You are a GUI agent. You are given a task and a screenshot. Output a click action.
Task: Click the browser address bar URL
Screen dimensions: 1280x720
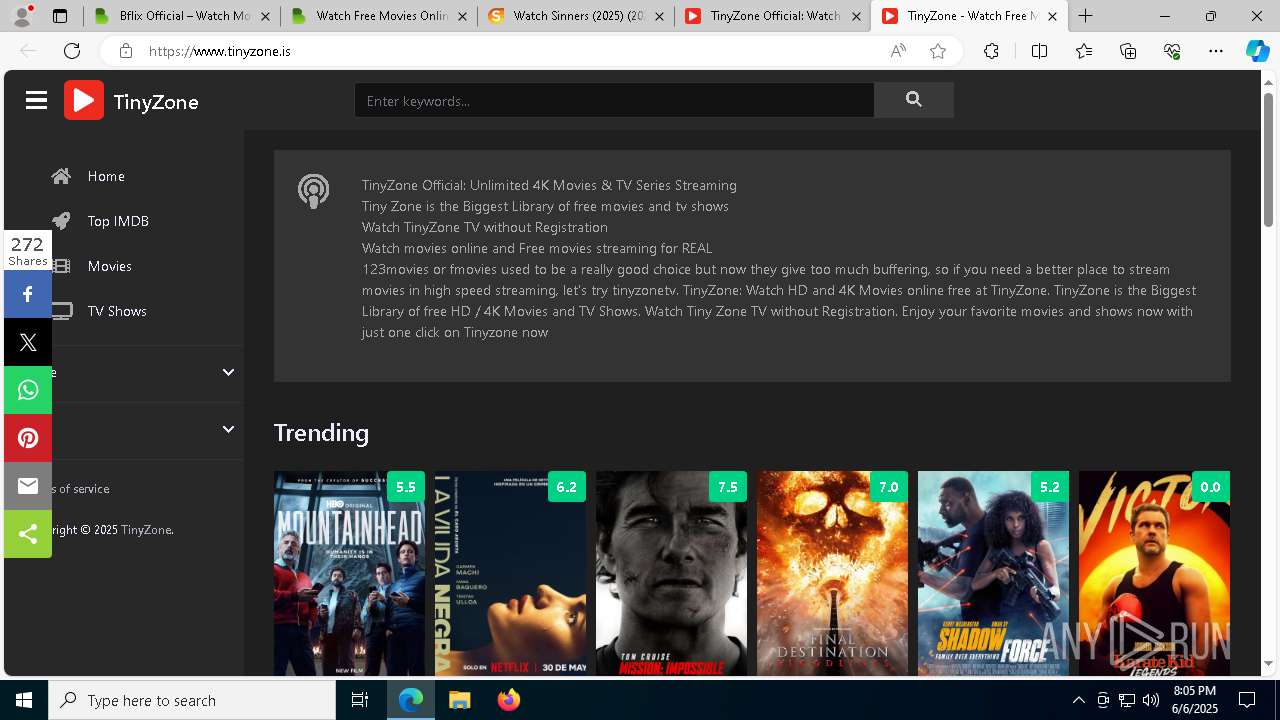click(x=220, y=51)
